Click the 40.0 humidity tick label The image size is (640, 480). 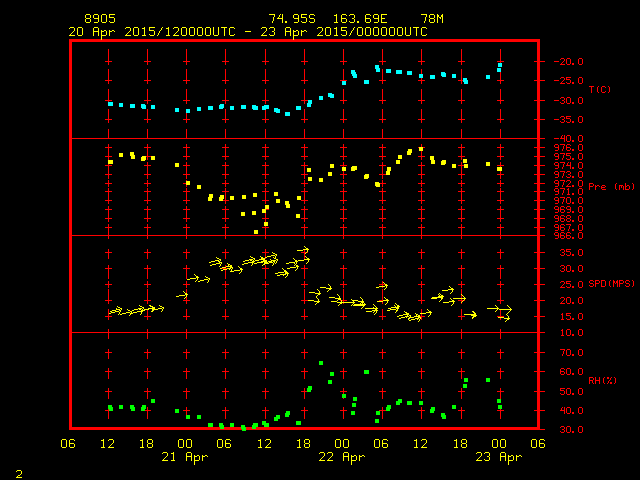[x=571, y=411]
